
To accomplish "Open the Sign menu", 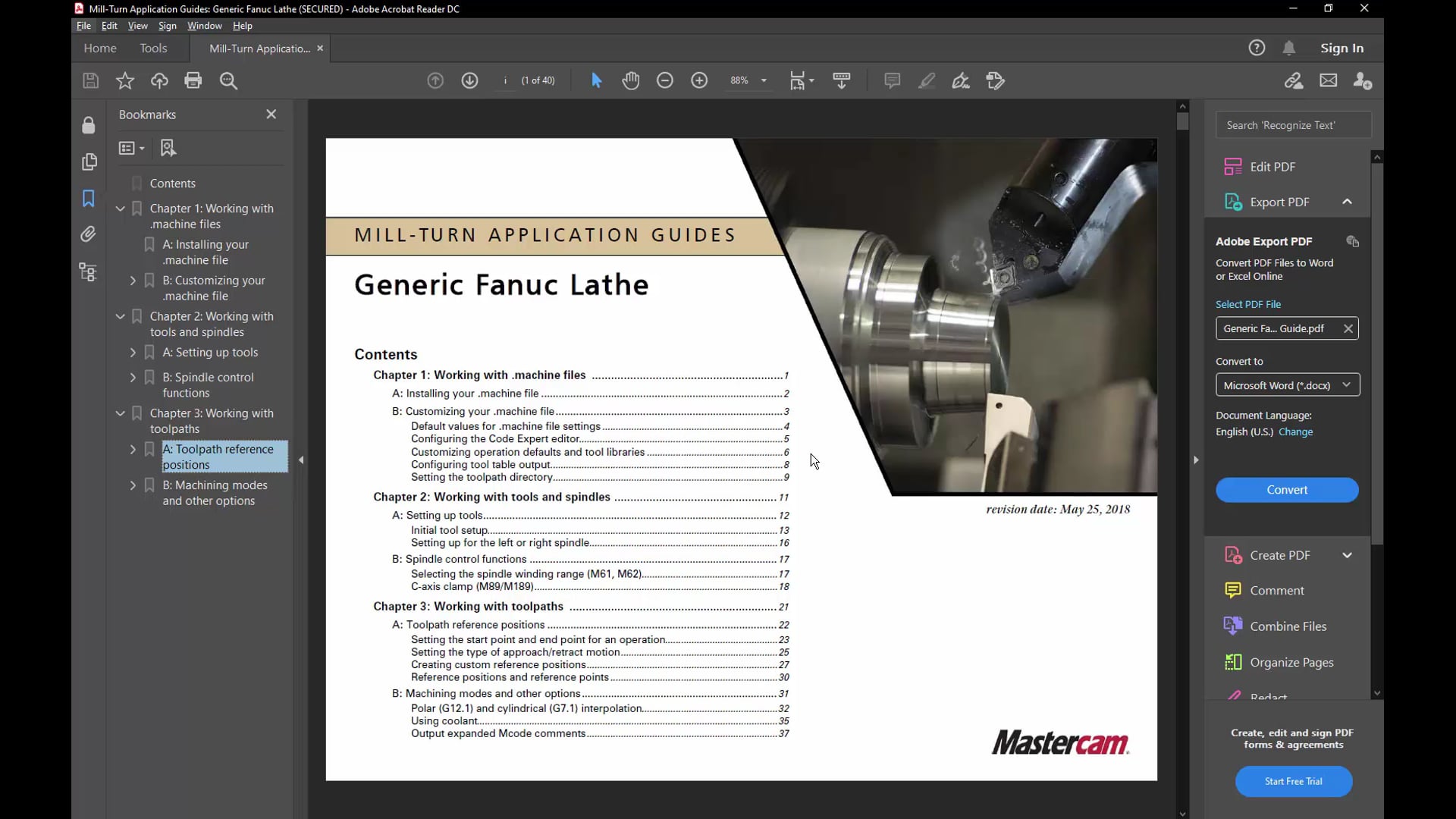I will (x=167, y=26).
